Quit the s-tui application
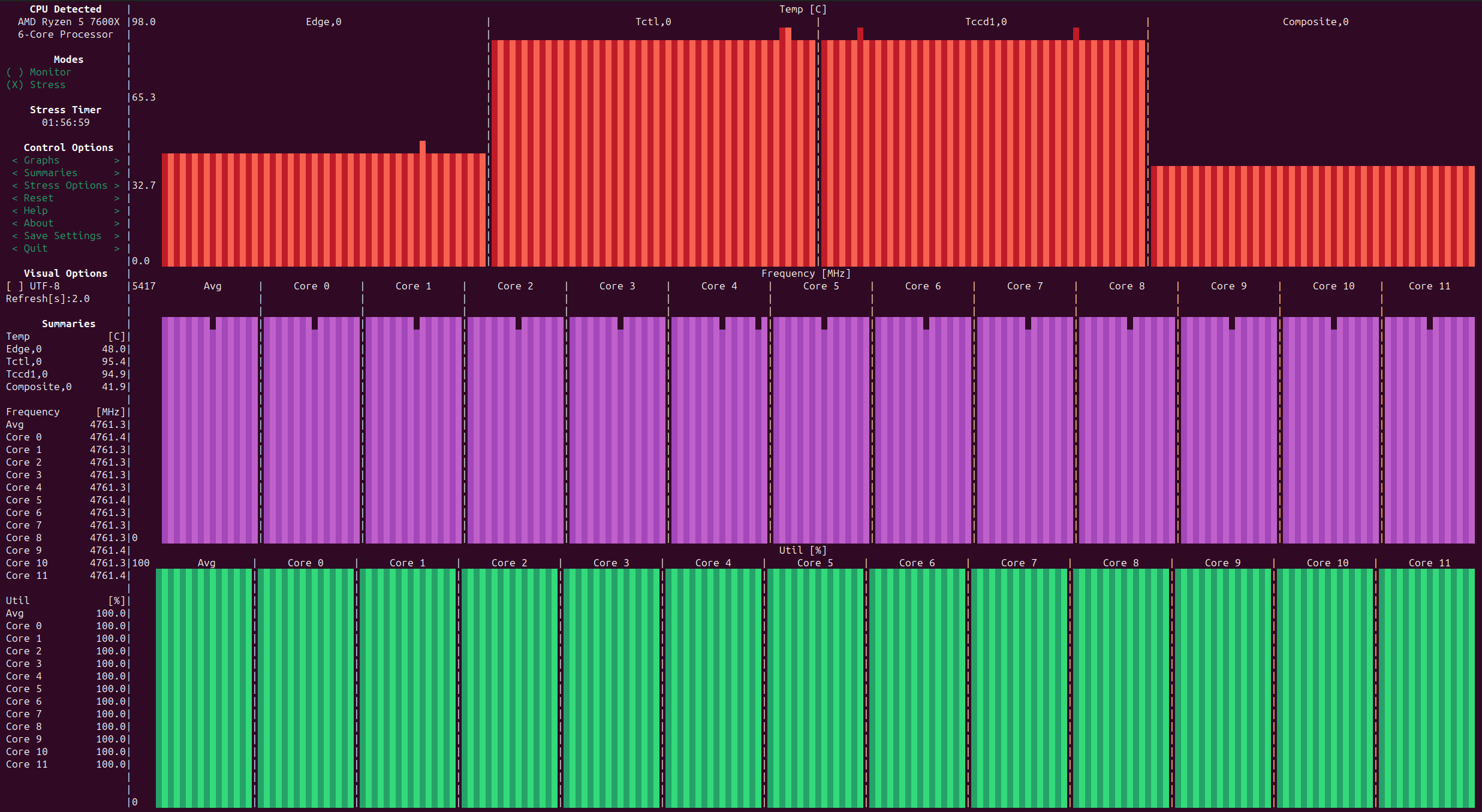Viewport: 1482px width, 812px height. pos(35,248)
